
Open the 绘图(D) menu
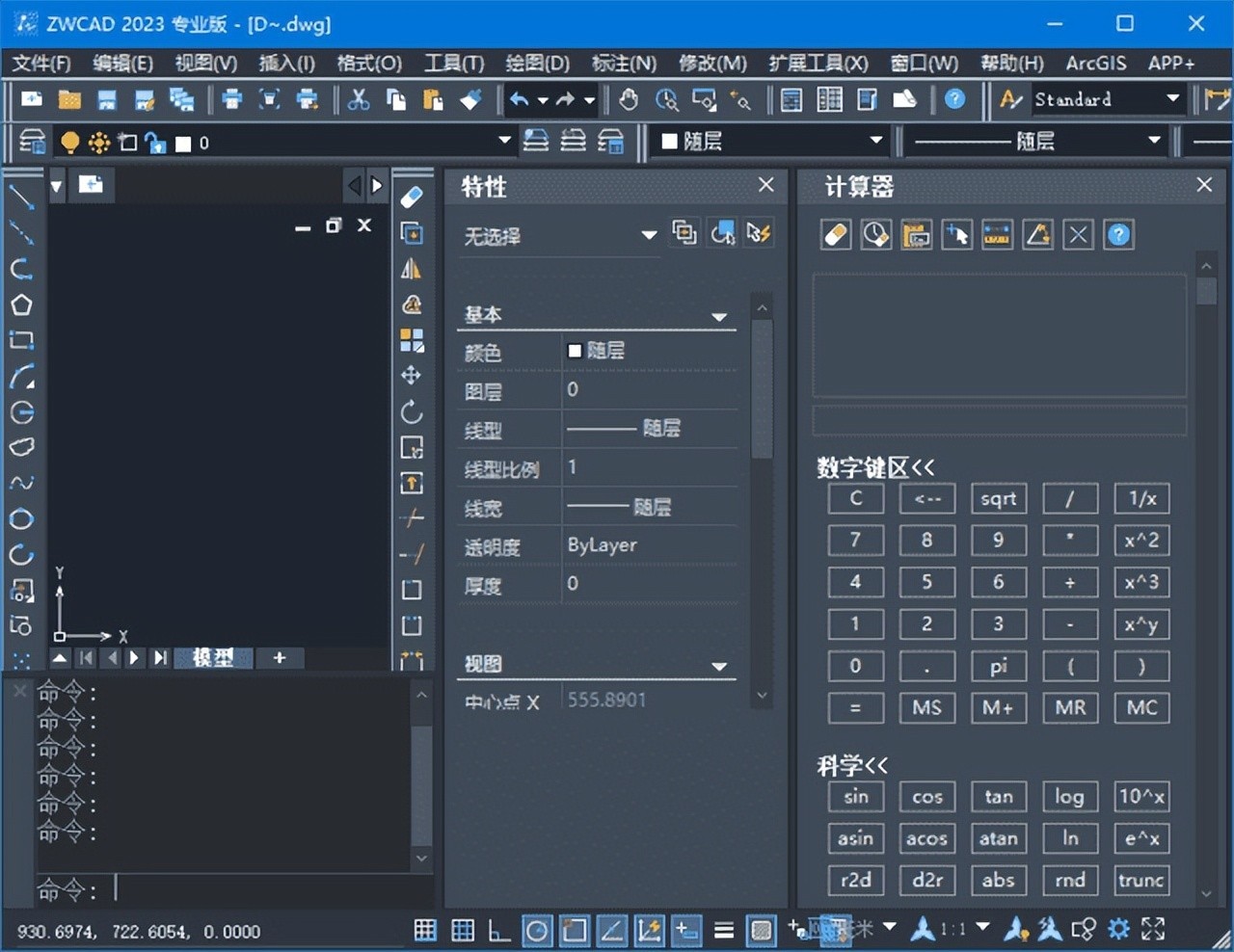(x=537, y=64)
